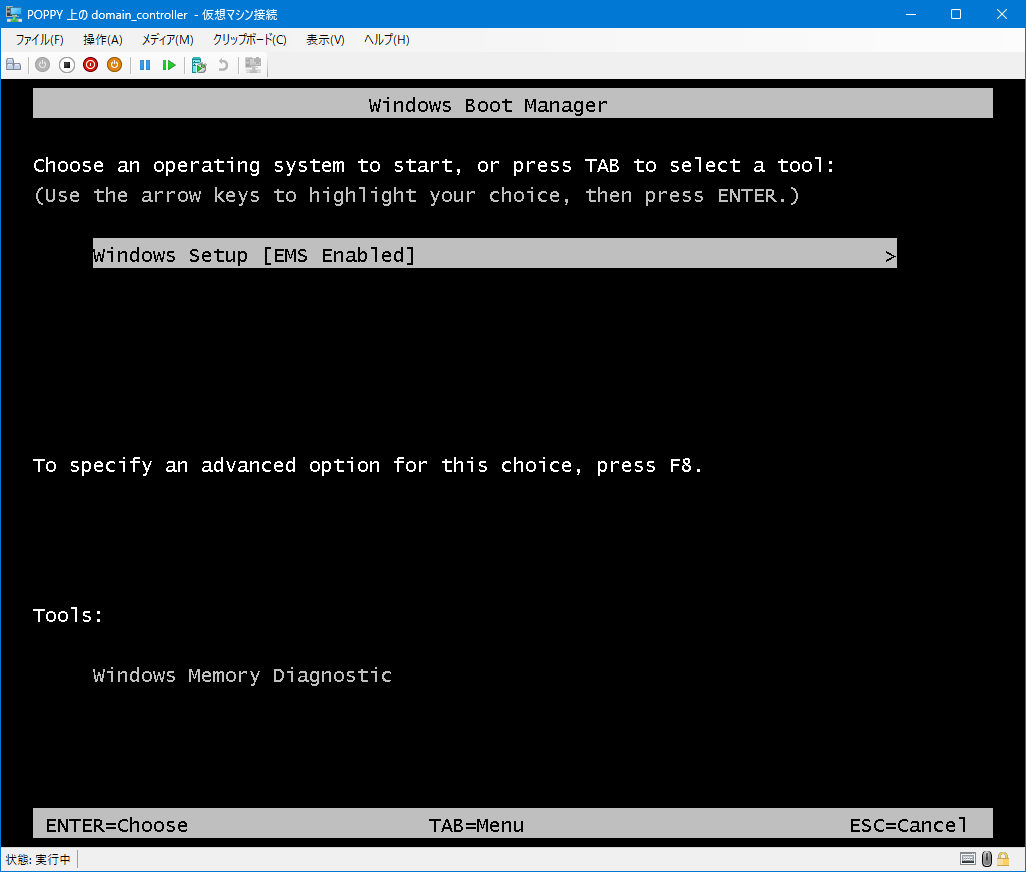Screen dimensions: 1026x872
Task: Click the mouse capture status bar icon
Action: click(987, 859)
